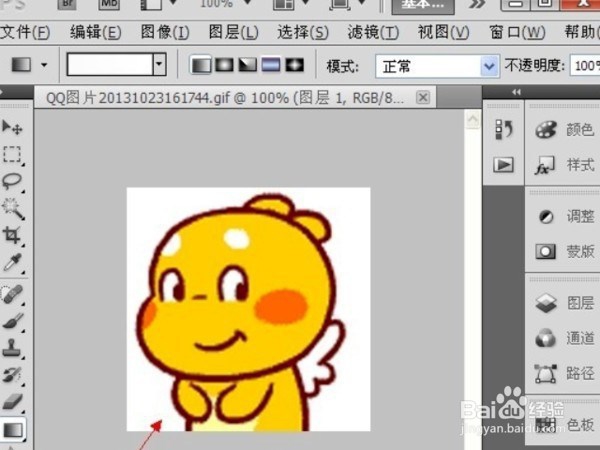Viewport: 600px width, 450px height.
Task: Open the arrange documents dropdown
Action: pyautogui.click(x=305, y=3)
